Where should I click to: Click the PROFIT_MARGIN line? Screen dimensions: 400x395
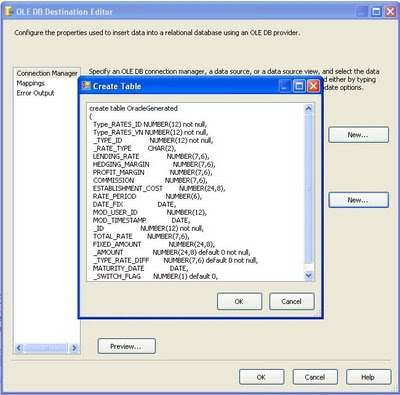click(152, 172)
